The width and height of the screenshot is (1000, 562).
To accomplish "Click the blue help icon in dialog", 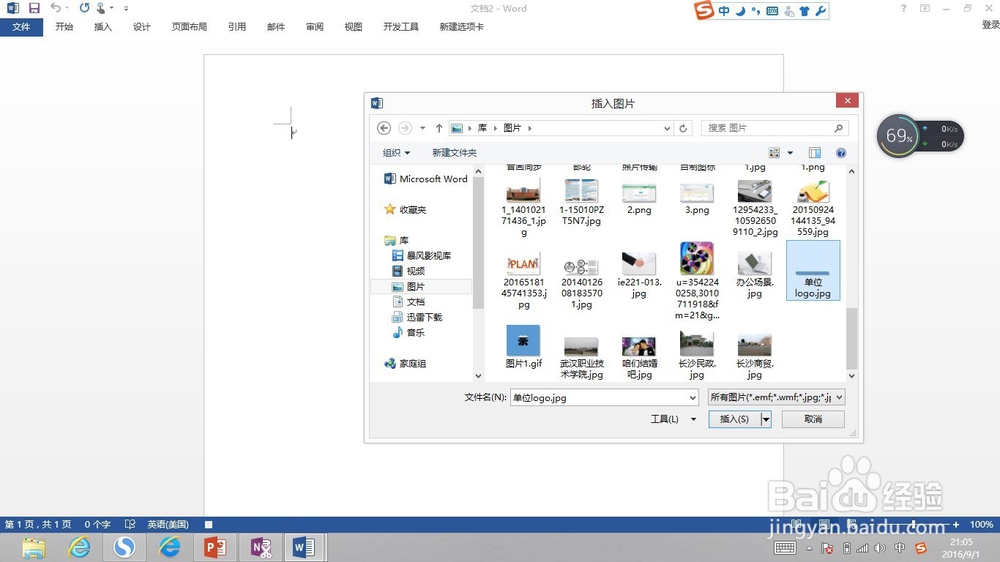I will [x=841, y=153].
